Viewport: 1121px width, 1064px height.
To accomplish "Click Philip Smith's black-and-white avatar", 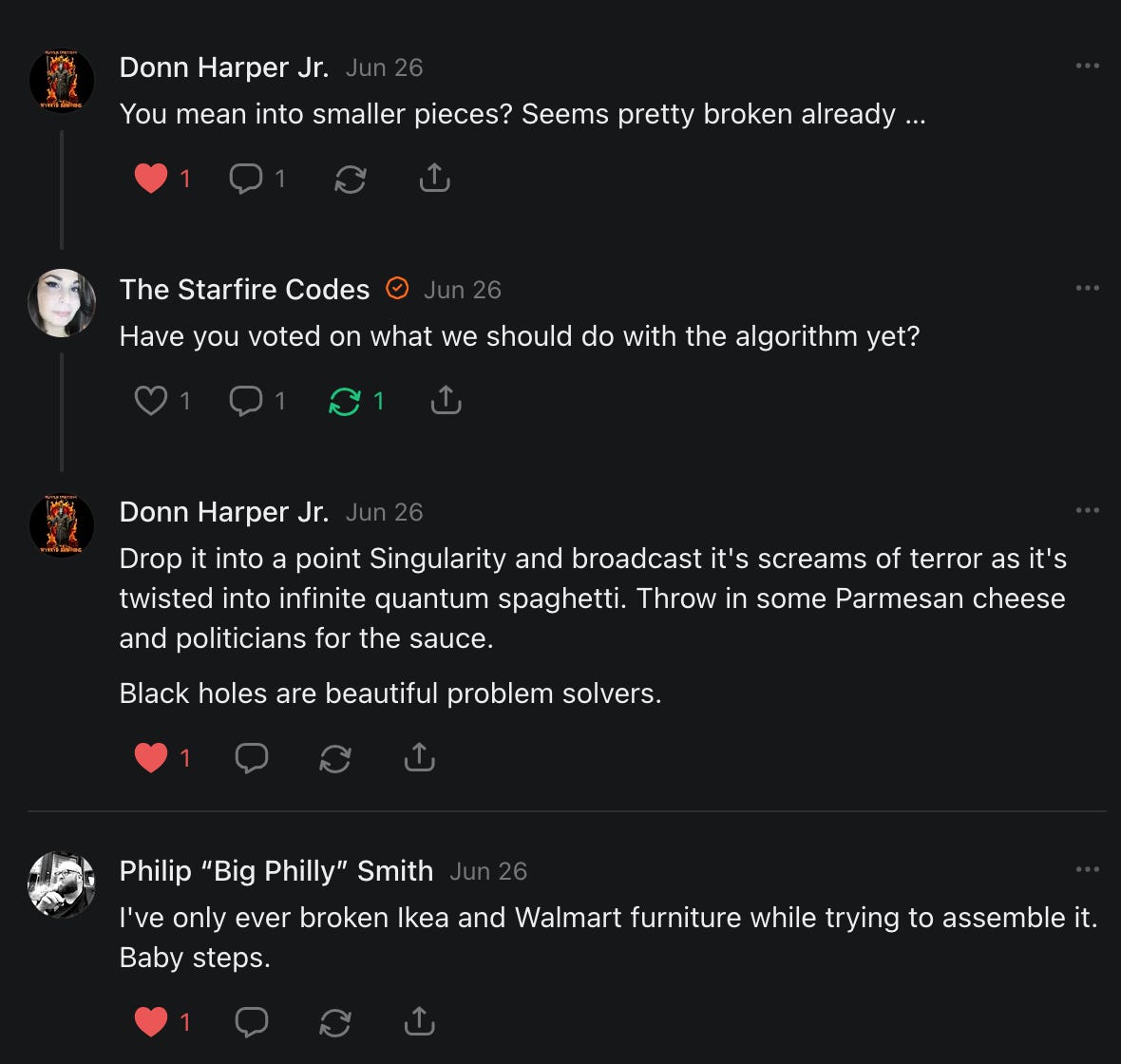I will click(x=62, y=884).
